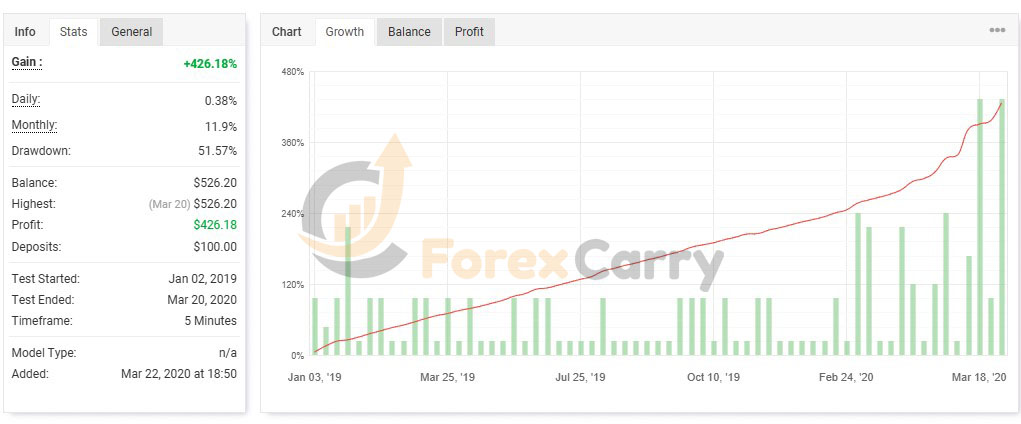Click the Model Type label
Viewport: 1021px width, 424px height.
(x=44, y=353)
